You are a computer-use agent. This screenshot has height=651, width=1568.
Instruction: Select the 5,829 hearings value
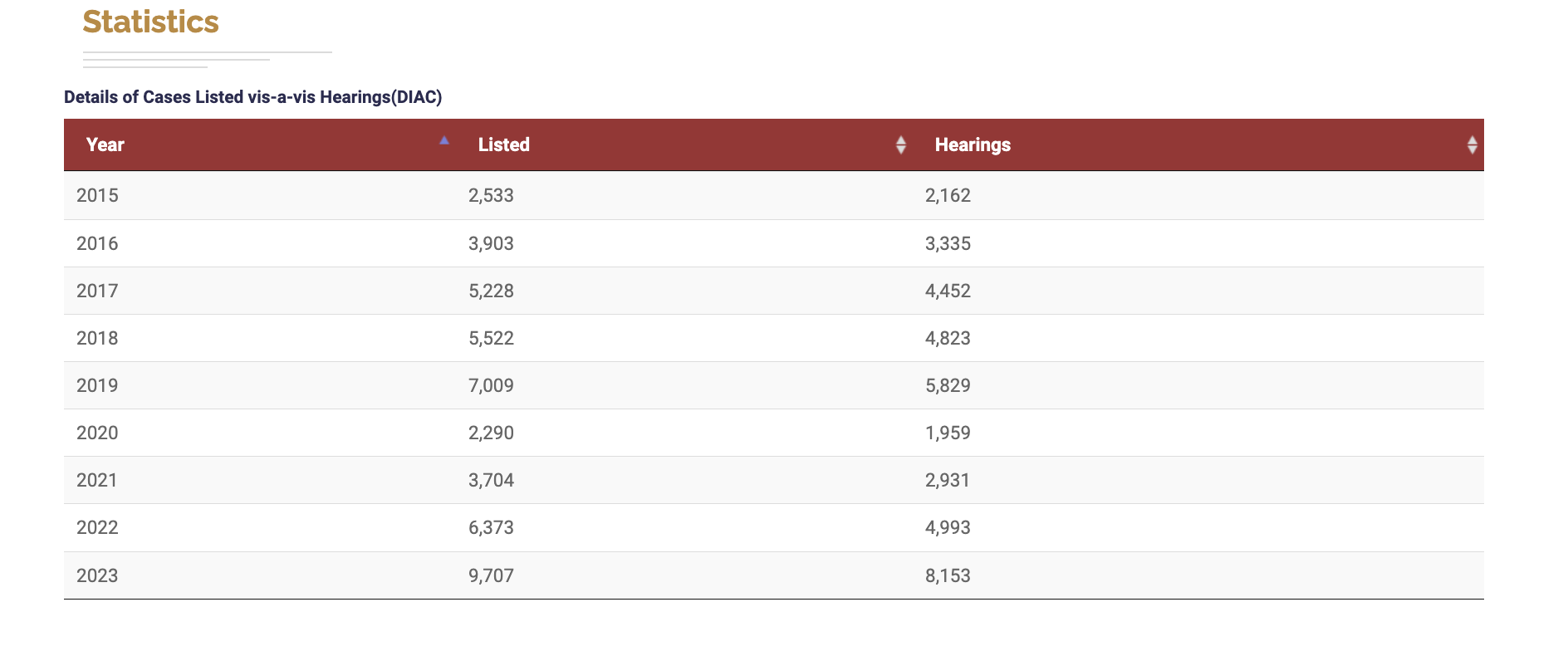(948, 386)
